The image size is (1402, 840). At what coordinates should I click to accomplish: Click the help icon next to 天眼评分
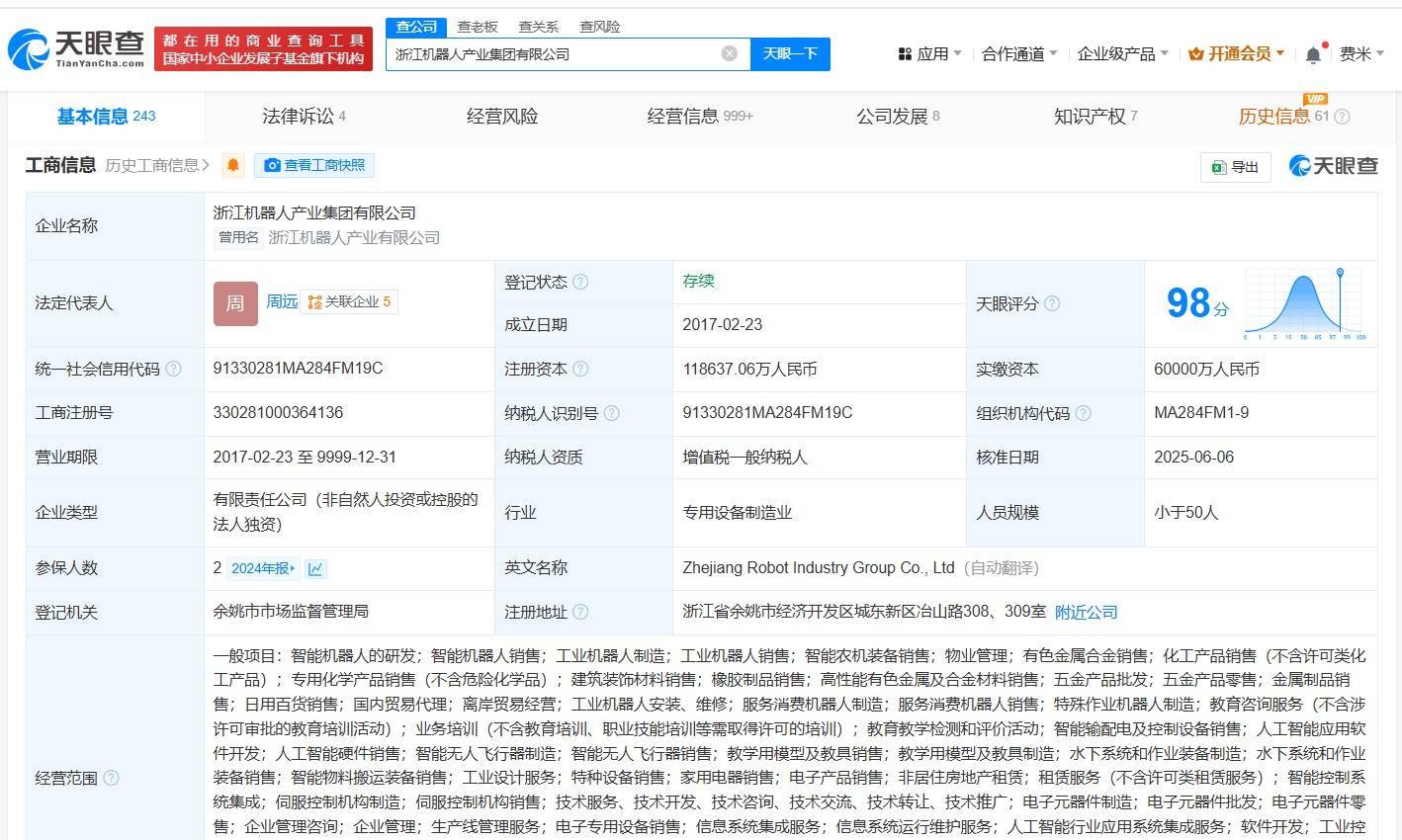[x=1052, y=303]
